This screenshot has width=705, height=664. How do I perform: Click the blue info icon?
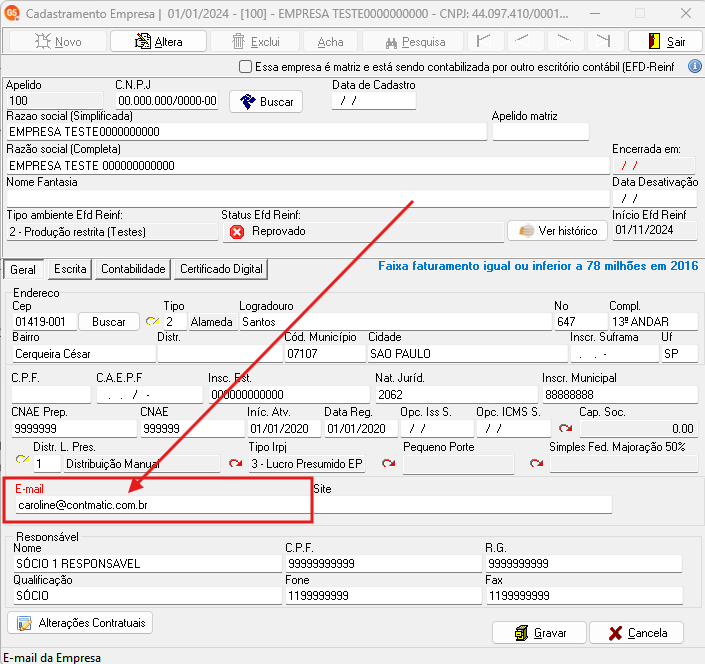click(695, 67)
